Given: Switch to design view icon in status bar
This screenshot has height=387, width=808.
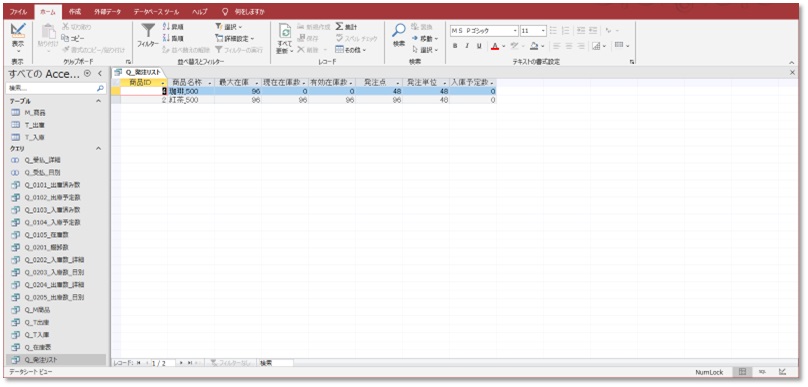Looking at the screenshot, I should coord(782,372).
